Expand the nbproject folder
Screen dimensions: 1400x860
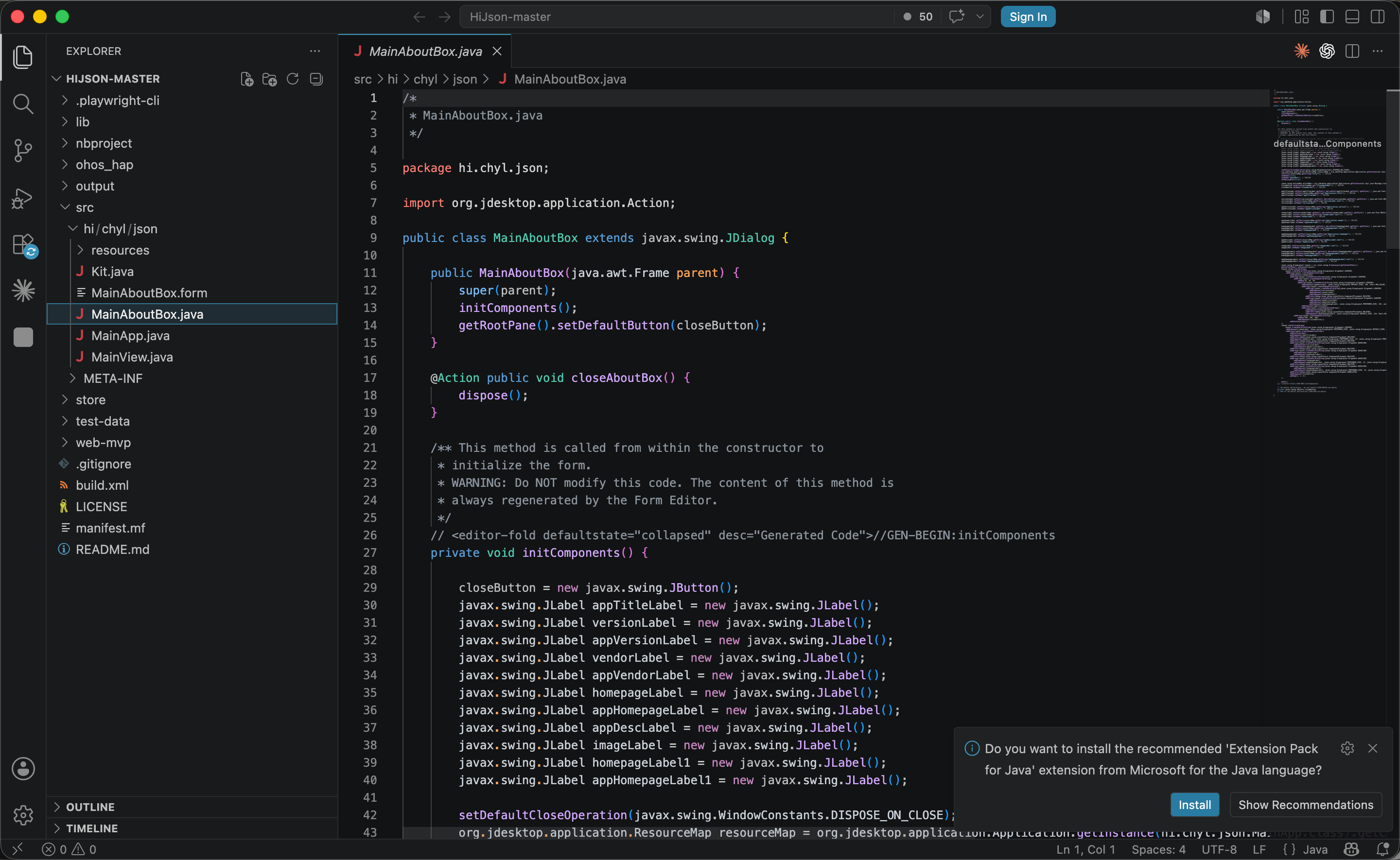[192, 143]
